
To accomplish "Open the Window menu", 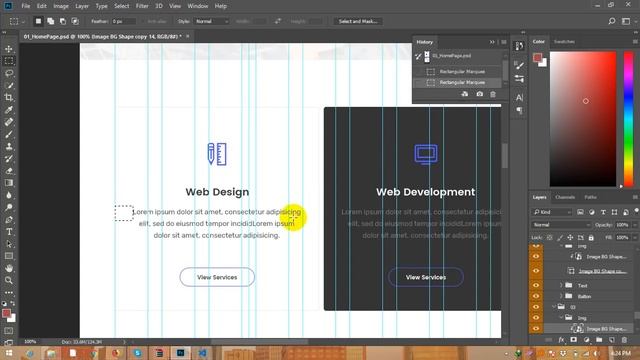I will coord(198,6).
